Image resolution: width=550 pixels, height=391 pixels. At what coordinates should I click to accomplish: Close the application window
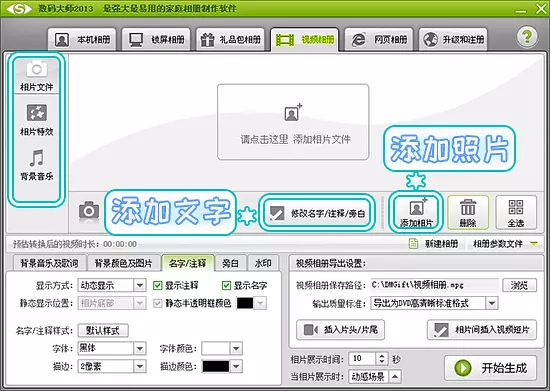[x=541, y=9]
